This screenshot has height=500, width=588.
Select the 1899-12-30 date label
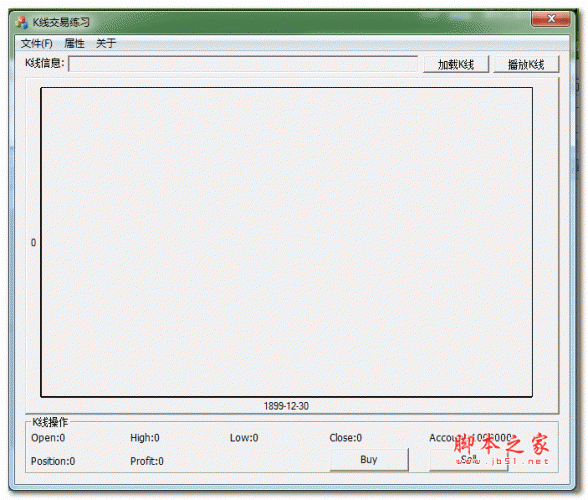286,406
